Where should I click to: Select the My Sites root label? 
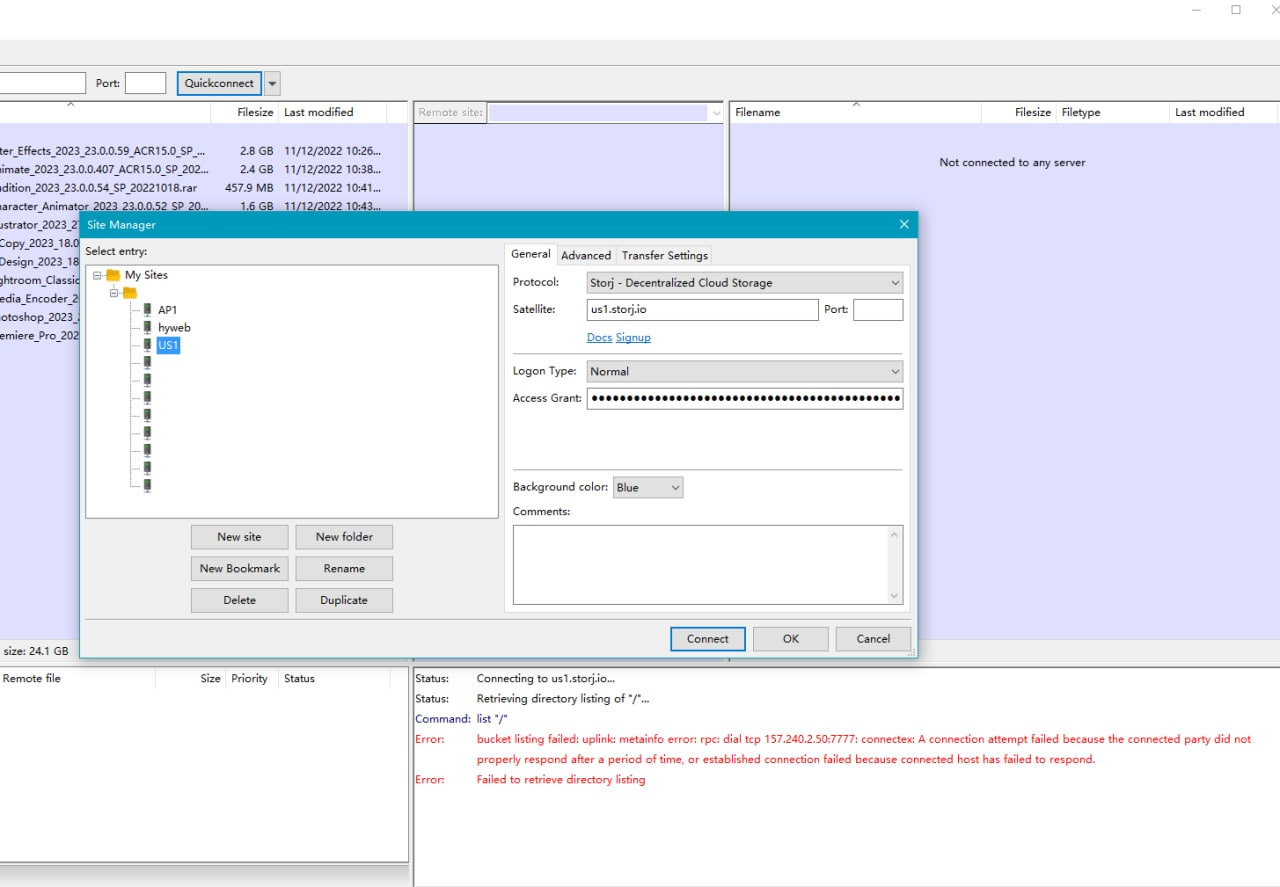pyautogui.click(x=146, y=275)
